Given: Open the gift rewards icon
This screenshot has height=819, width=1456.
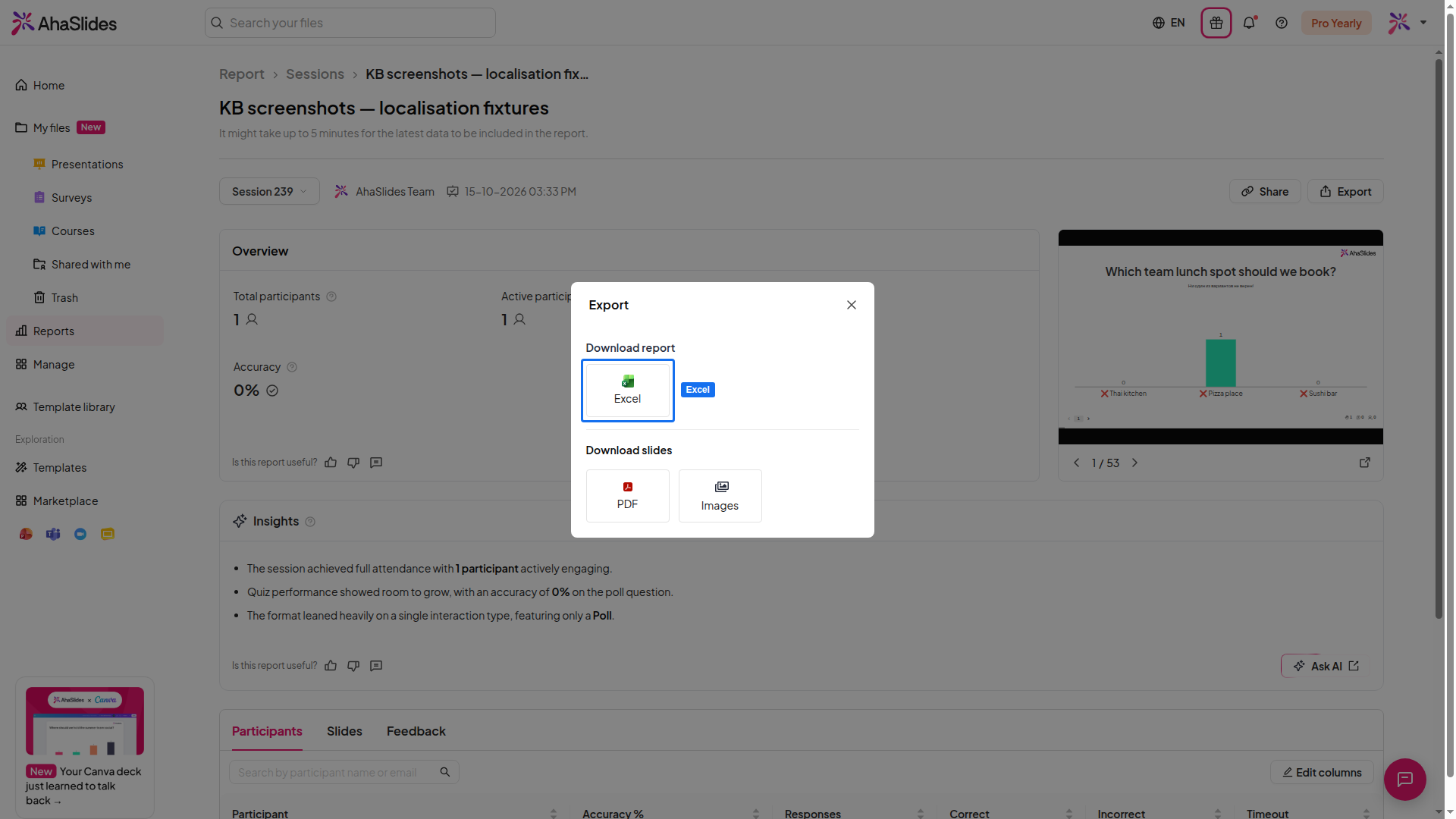Looking at the screenshot, I should point(1216,23).
